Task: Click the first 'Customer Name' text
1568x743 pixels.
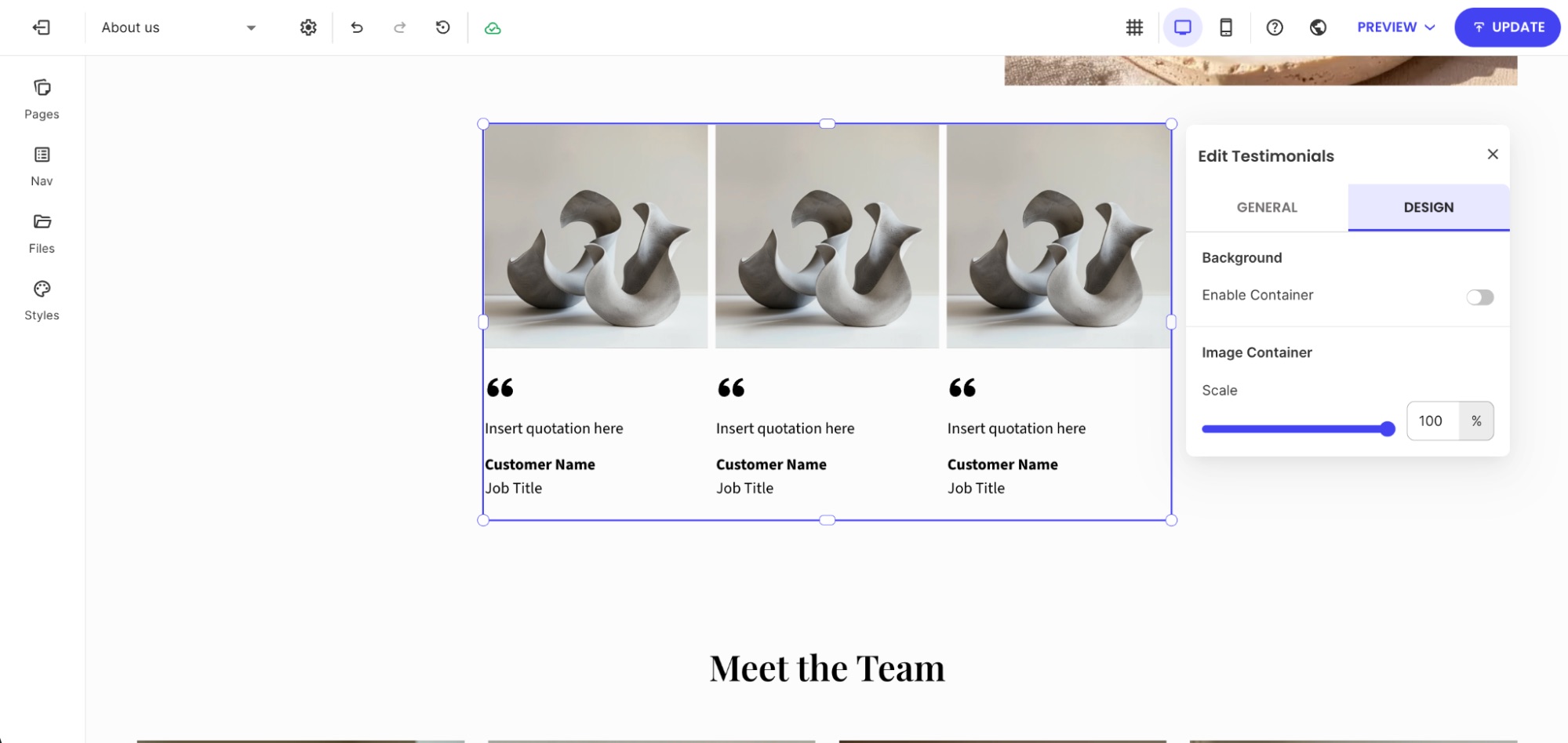Action: point(540,464)
